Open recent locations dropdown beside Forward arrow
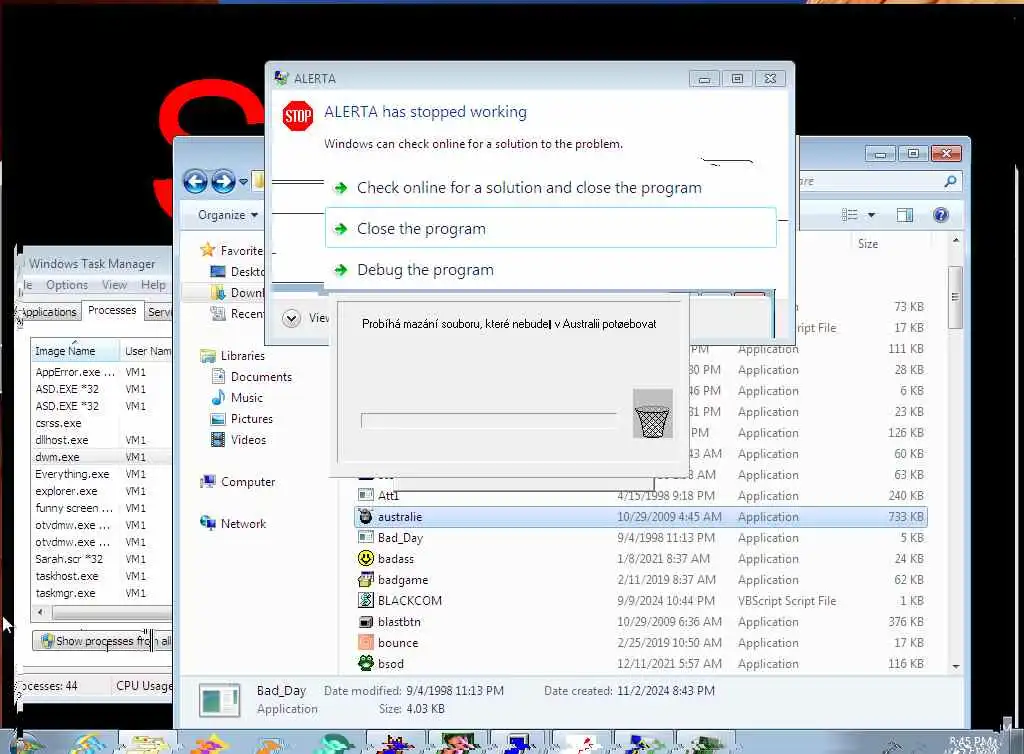 pos(243,182)
